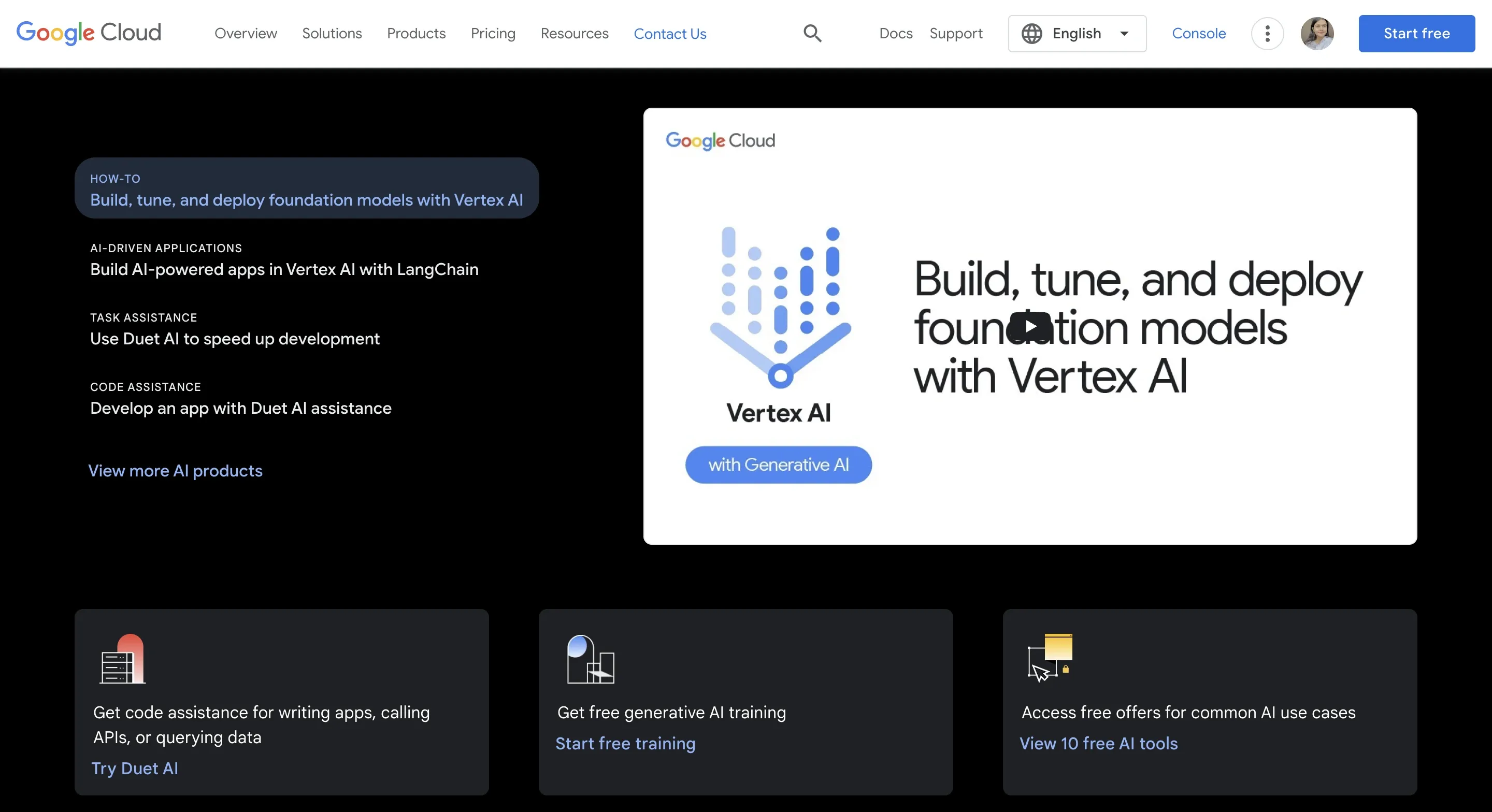
Task: Click Google Cloud logo inside video thumbnail
Action: click(x=720, y=140)
